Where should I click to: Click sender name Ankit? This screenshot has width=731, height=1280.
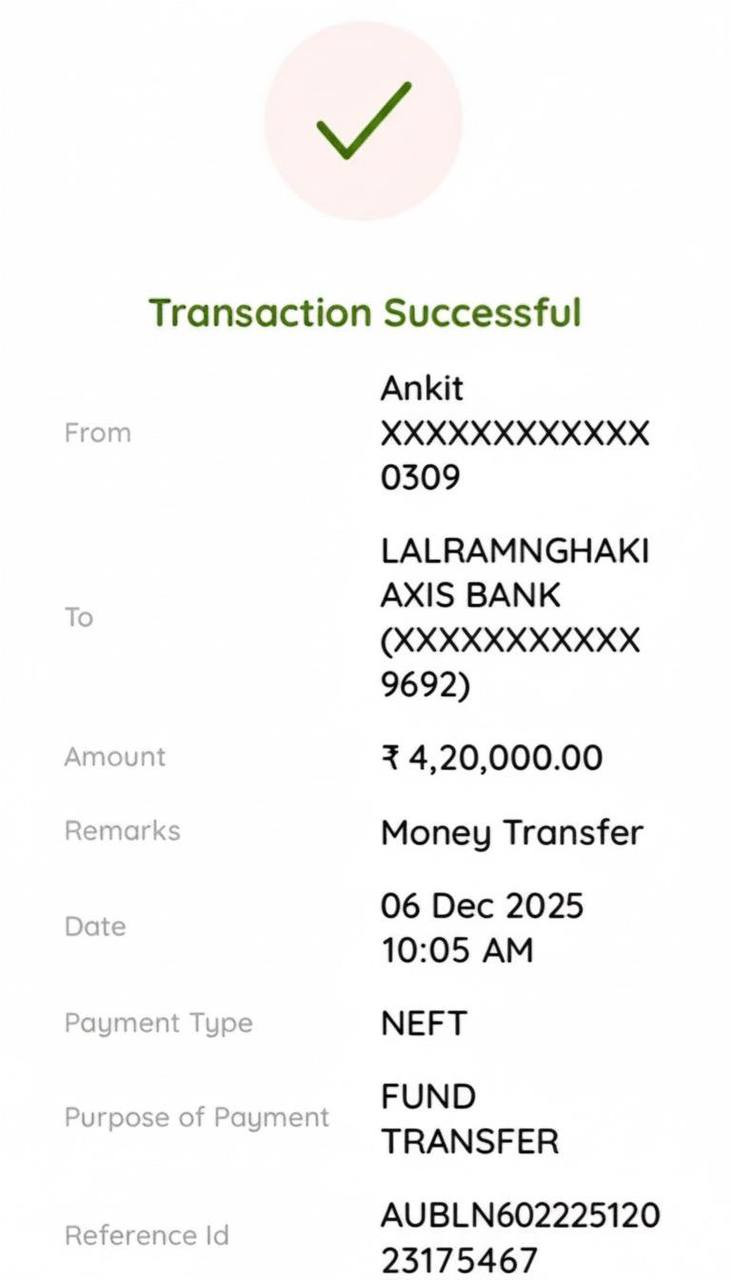click(422, 388)
